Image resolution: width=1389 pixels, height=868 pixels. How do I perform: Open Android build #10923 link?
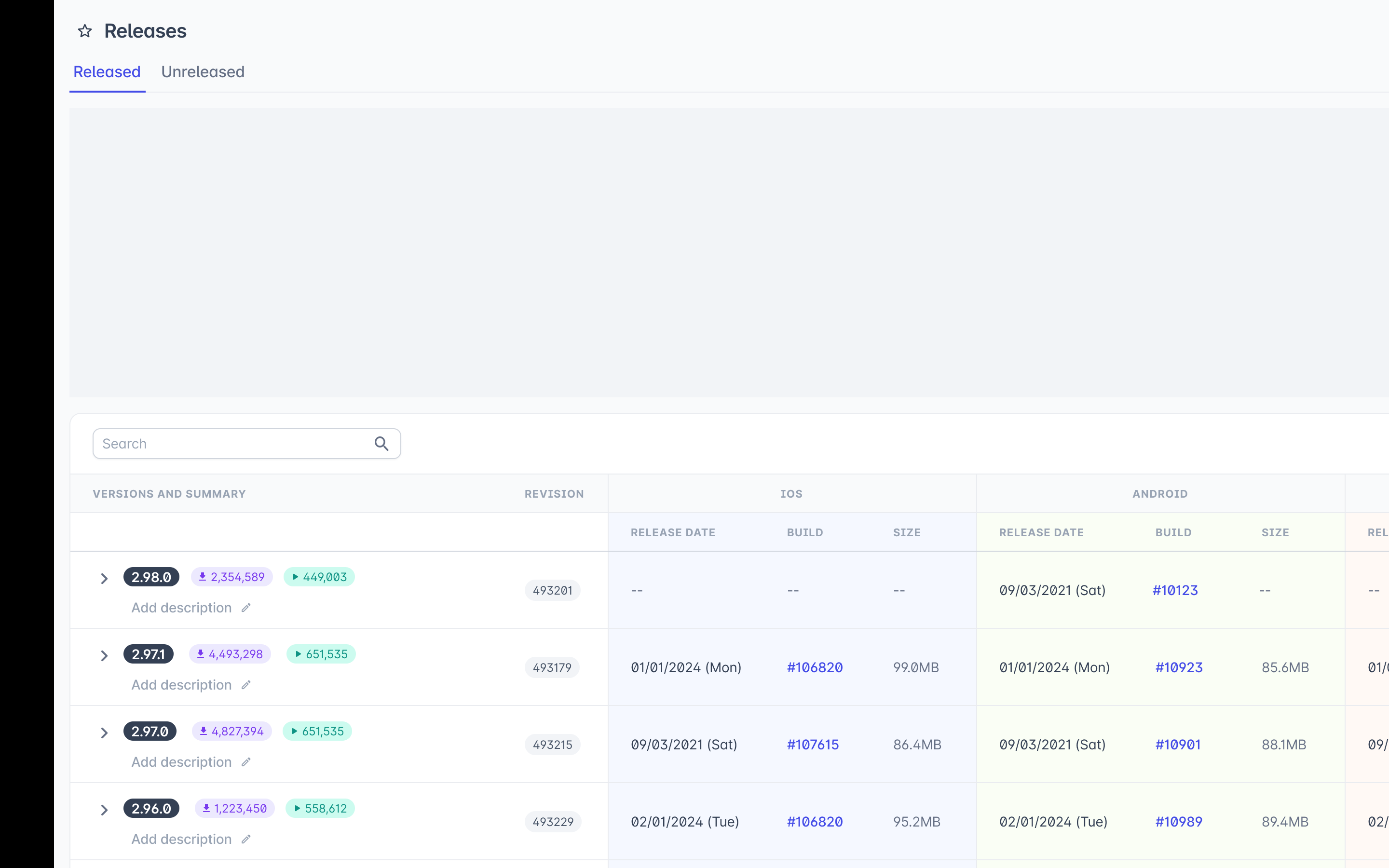(x=1178, y=668)
